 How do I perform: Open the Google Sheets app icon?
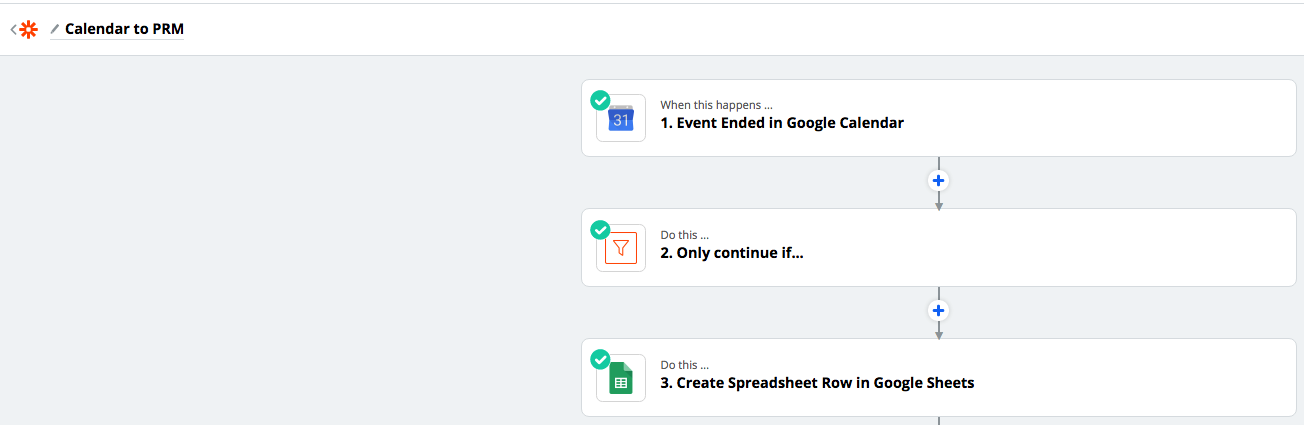[x=621, y=378]
